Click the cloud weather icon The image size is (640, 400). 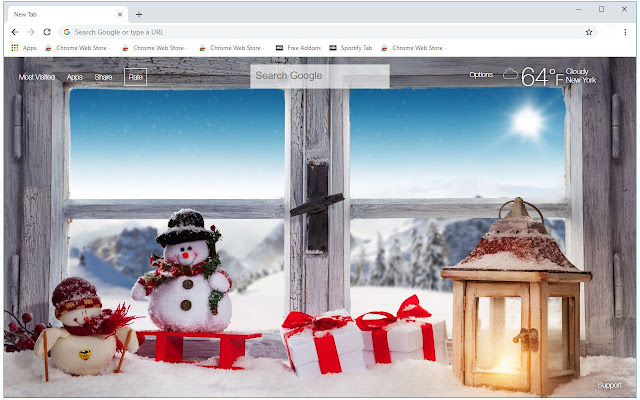coord(510,74)
